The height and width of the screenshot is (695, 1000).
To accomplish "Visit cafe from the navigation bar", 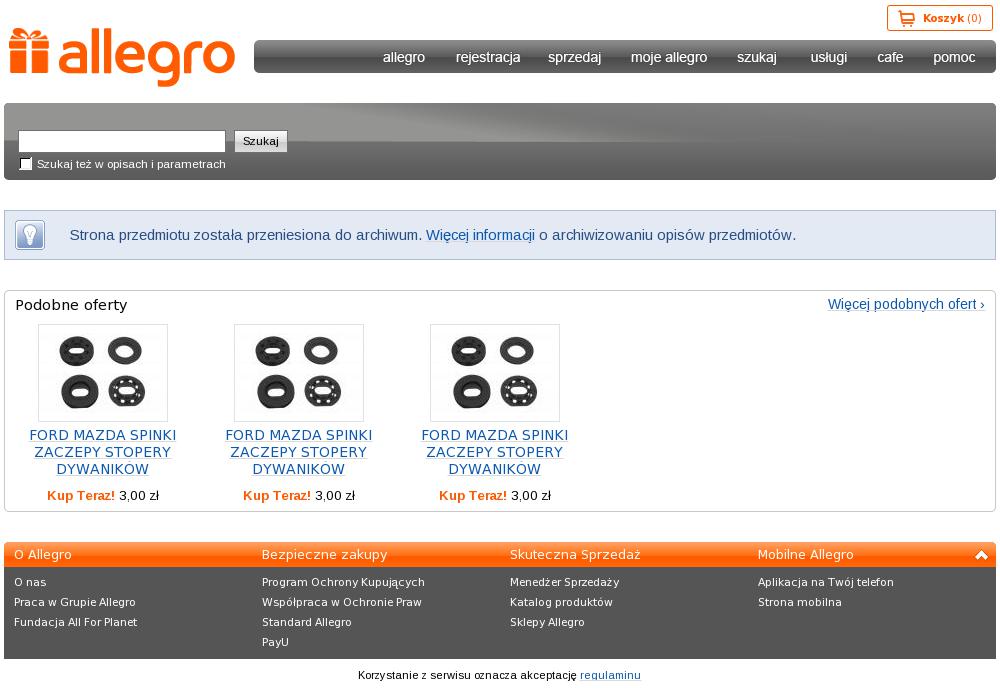I will click(890, 57).
